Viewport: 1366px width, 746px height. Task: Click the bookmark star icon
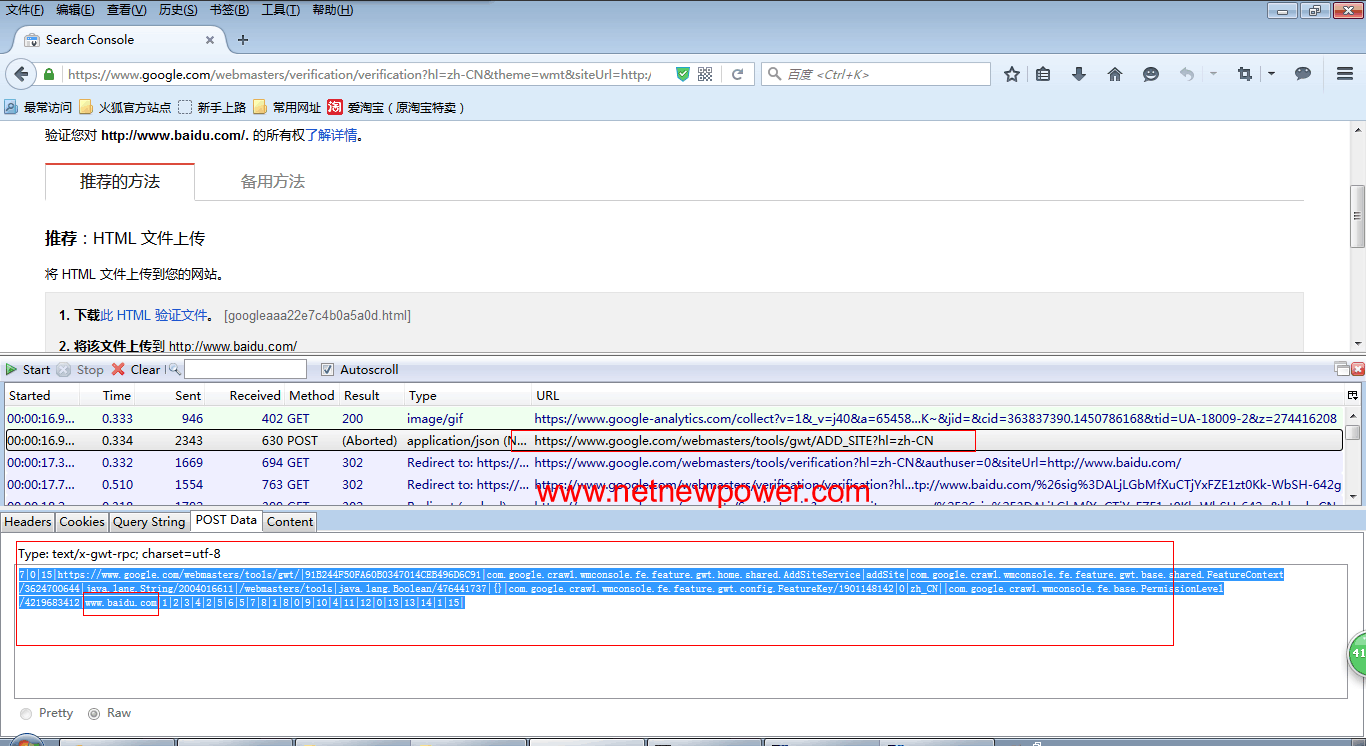tap(1012, 74)
